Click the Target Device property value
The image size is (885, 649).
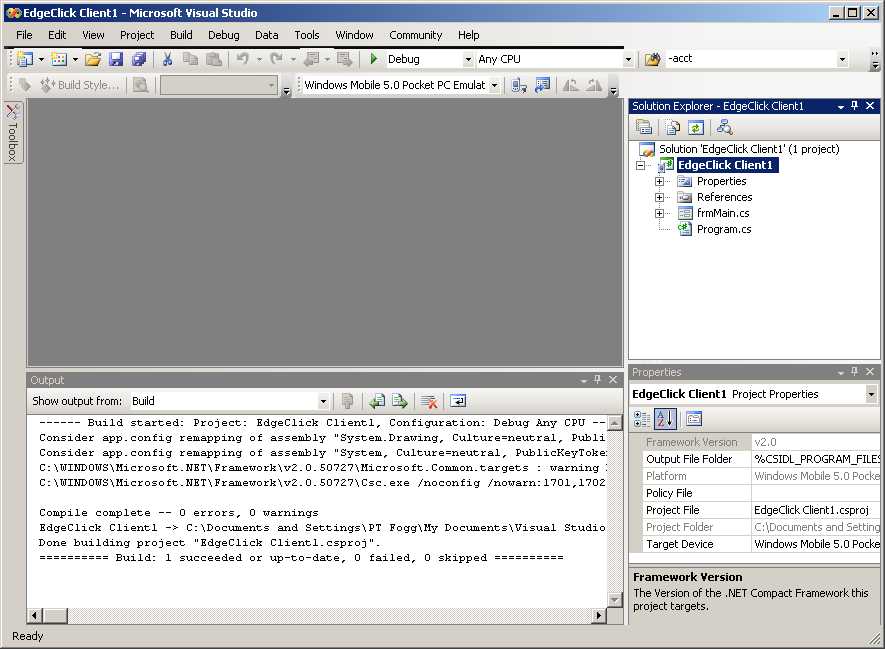tap(816, 544)
